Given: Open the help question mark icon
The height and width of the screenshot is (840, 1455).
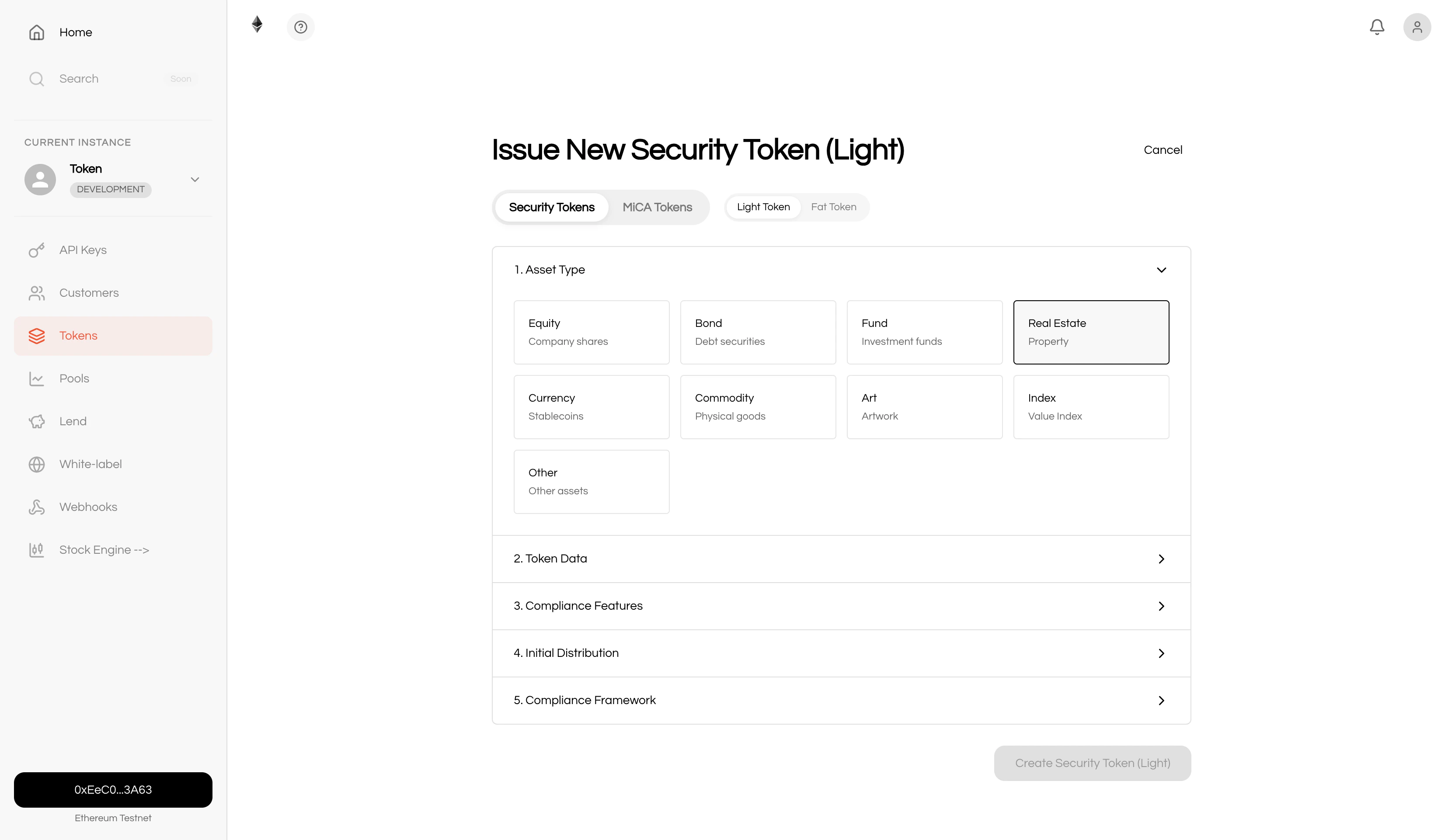Looking at the screenshot, I should 301,27.
